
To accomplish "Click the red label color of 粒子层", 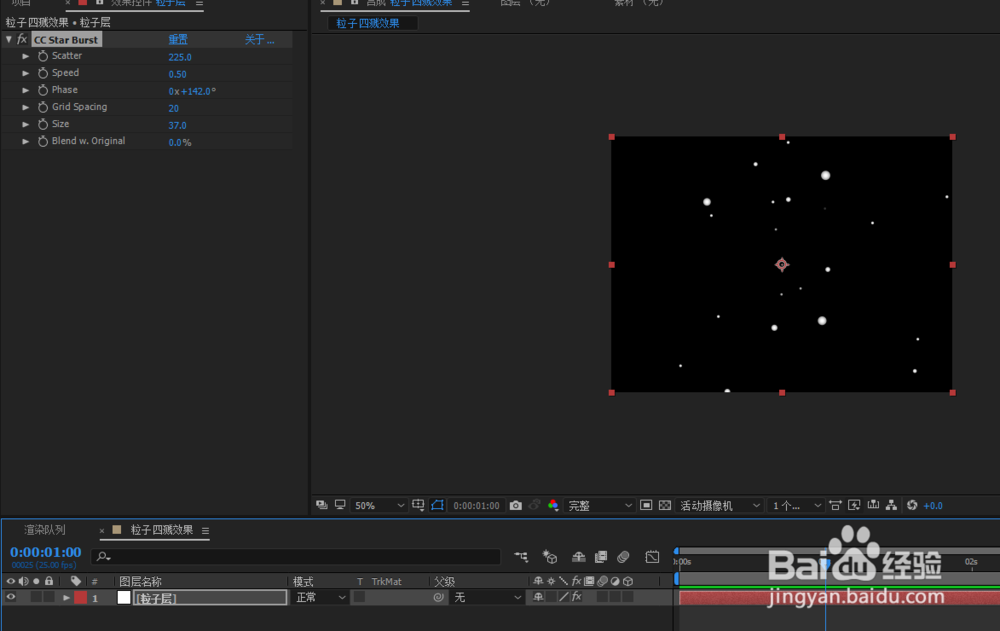I will click(x=80, y=597).
